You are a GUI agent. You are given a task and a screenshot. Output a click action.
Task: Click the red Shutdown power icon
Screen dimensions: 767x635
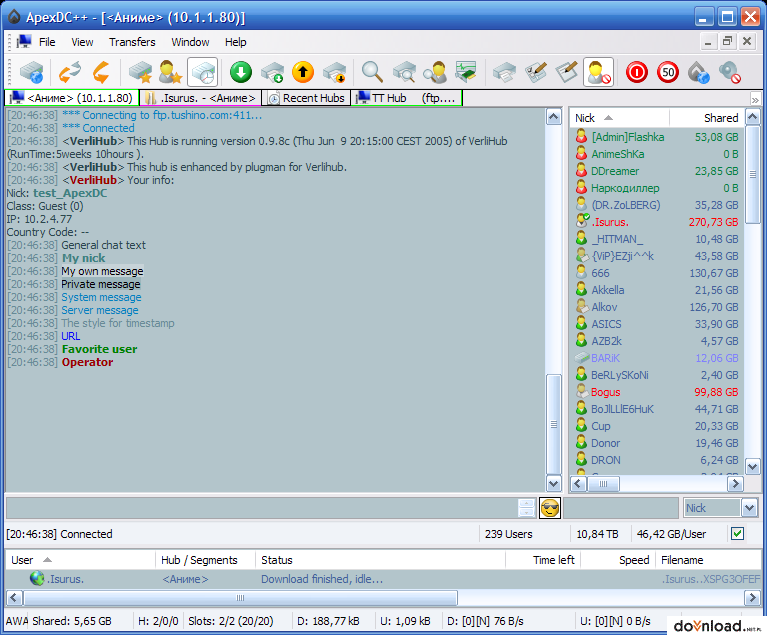click(x=636, y=72)
